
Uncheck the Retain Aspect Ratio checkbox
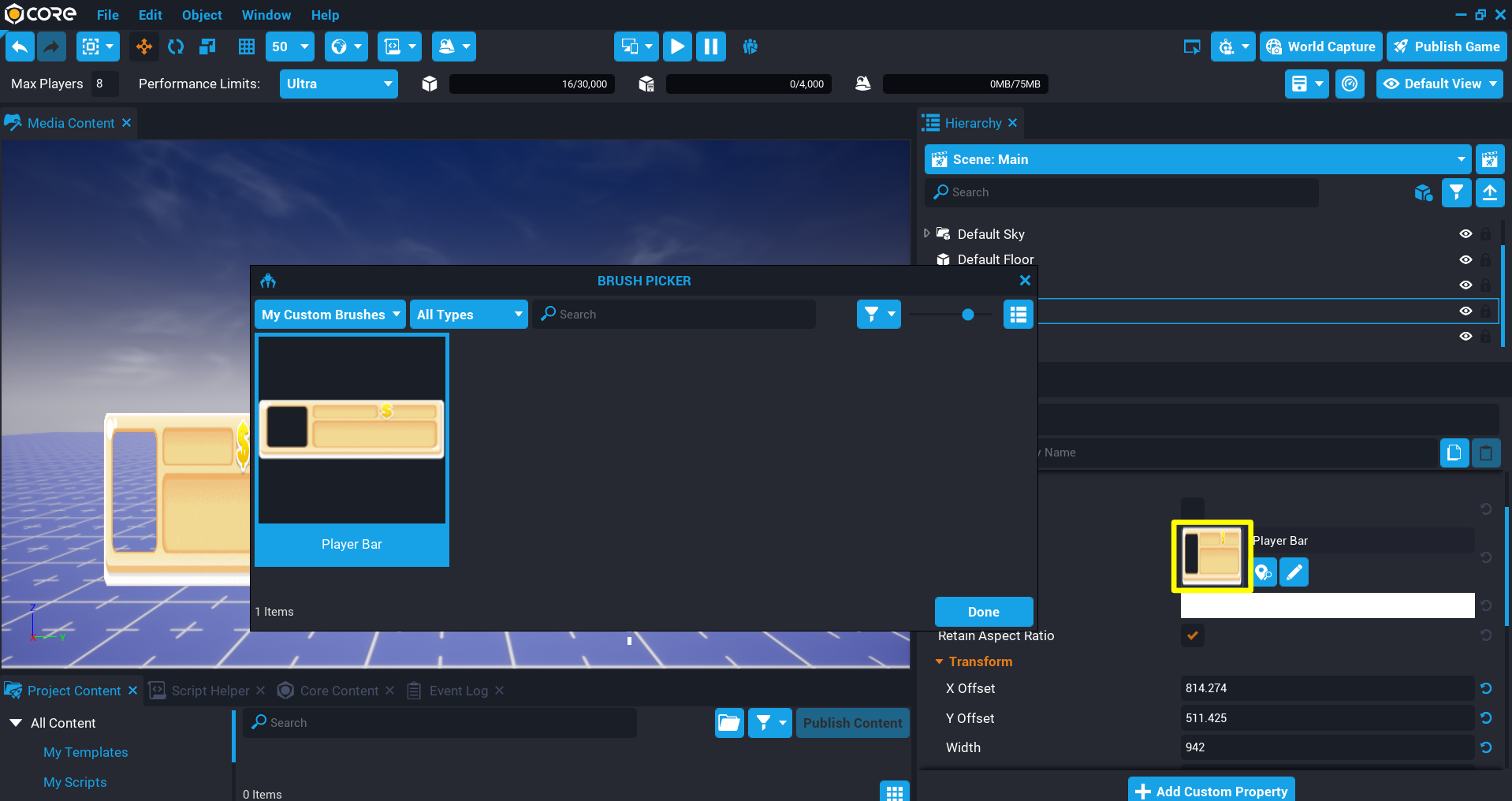(1192, 635)
